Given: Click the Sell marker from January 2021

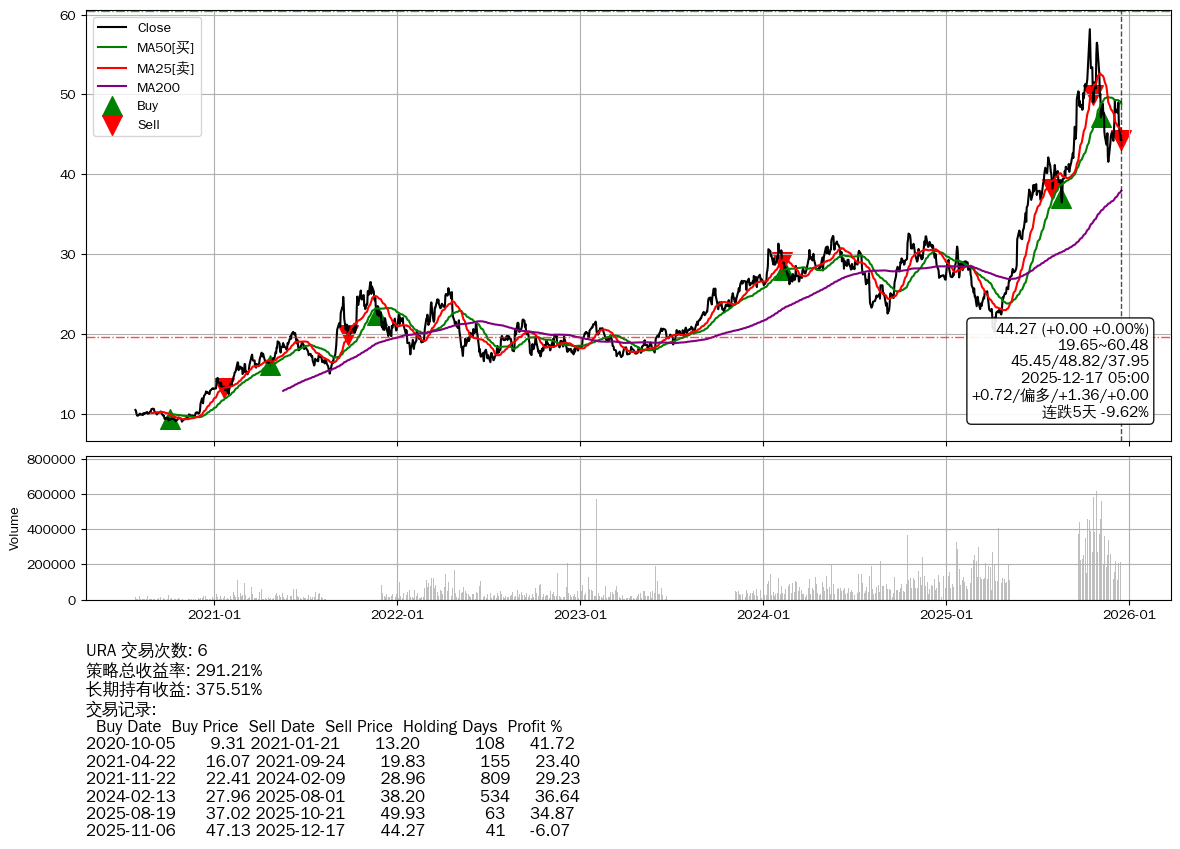Looking at the screenshot, I should 225,387.
